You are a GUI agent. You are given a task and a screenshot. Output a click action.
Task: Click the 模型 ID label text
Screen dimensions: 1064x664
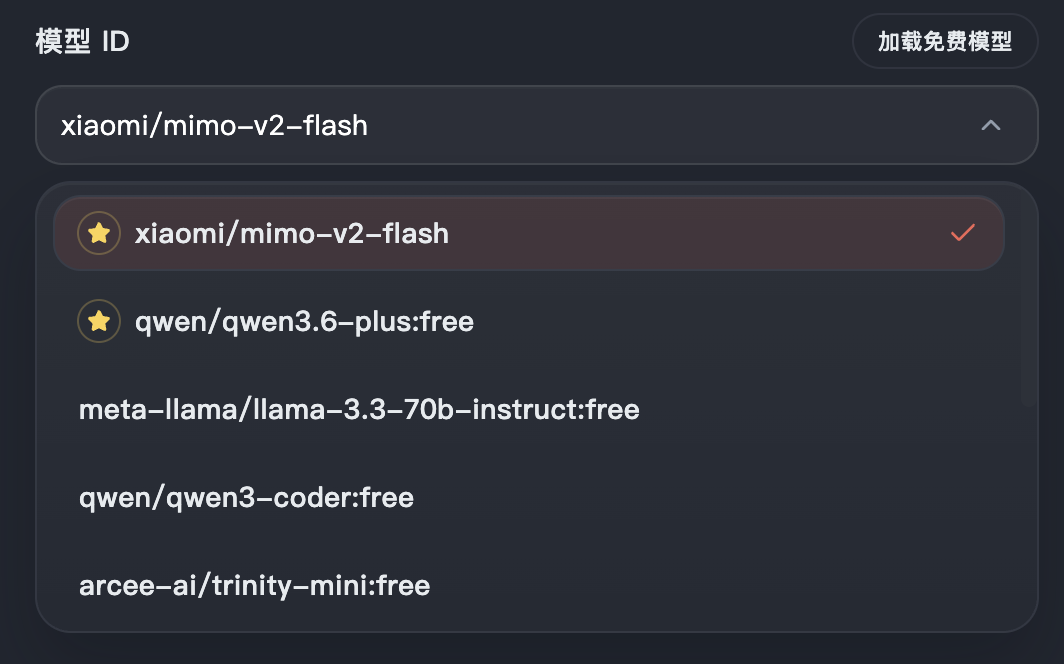82,42
